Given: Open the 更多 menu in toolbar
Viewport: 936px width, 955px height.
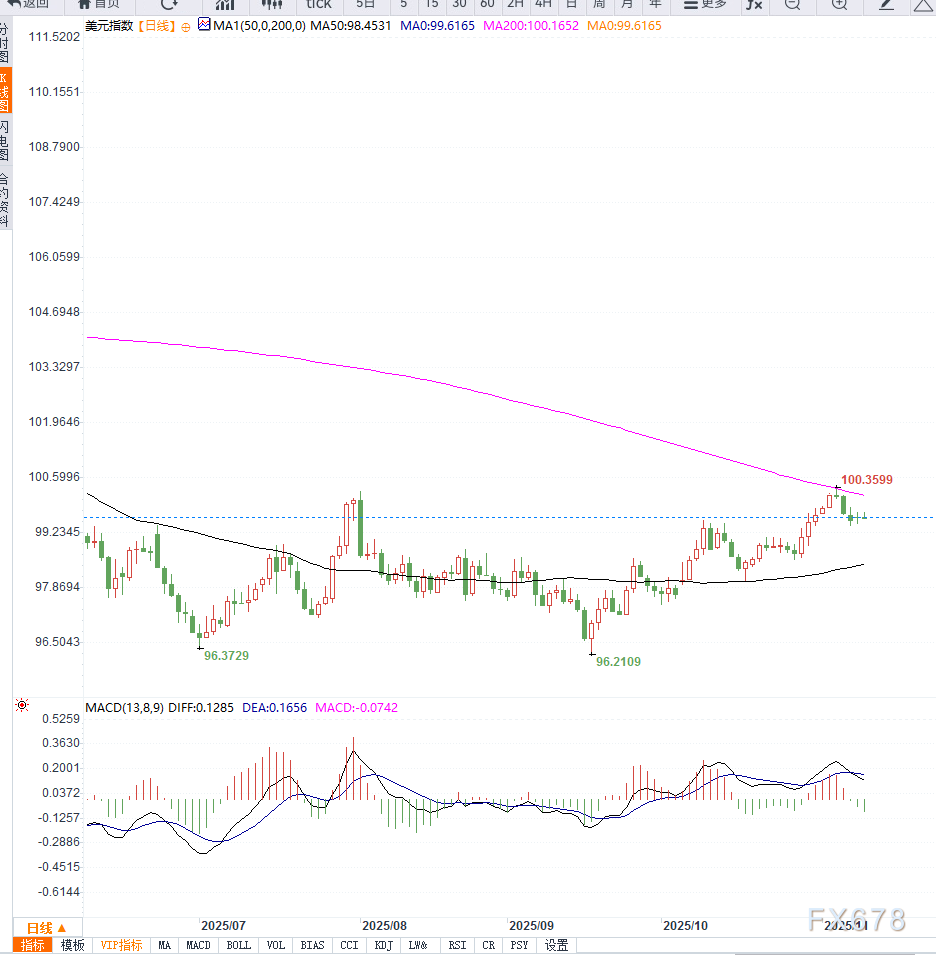Looking at the screenshot, I should coord(705,4).
